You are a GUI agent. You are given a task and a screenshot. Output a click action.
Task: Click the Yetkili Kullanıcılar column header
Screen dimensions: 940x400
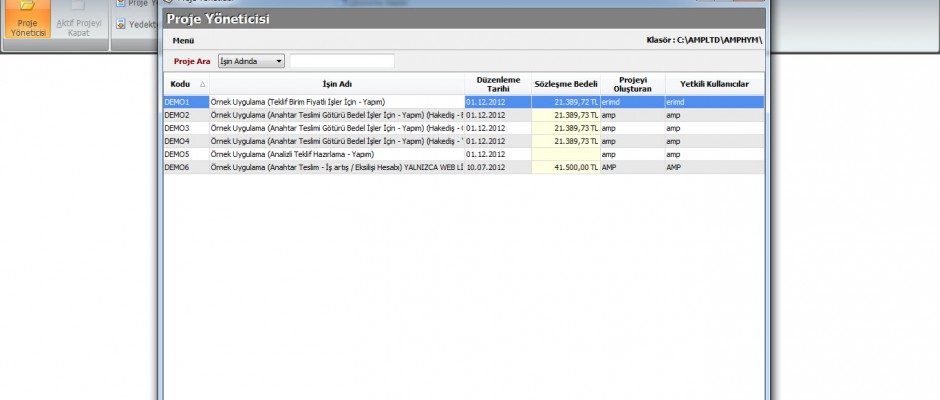[714, 84]
